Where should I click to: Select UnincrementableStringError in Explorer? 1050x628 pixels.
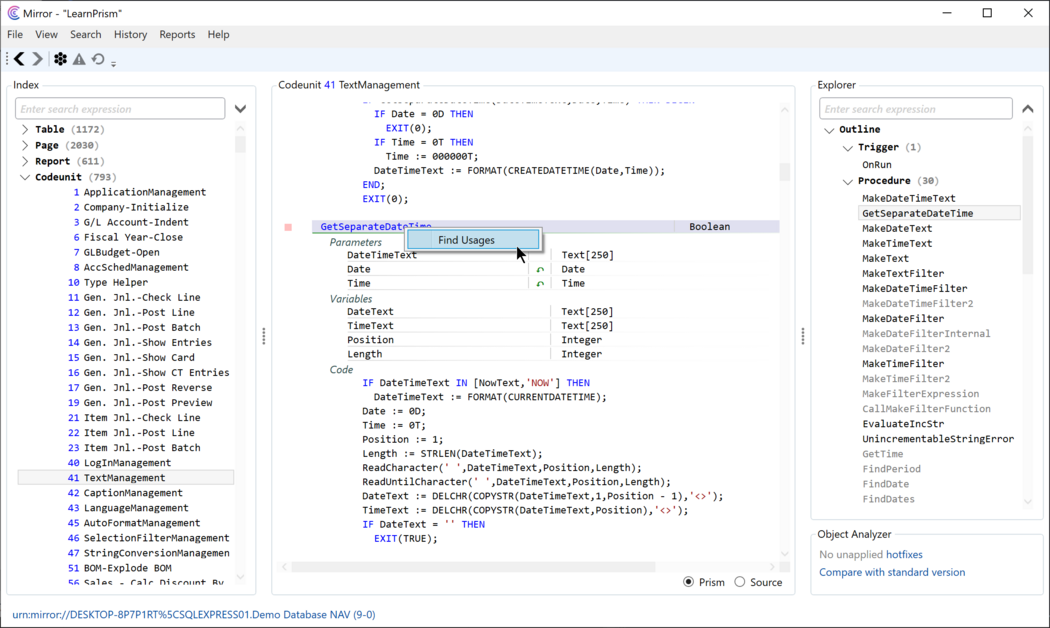[938, 439]
